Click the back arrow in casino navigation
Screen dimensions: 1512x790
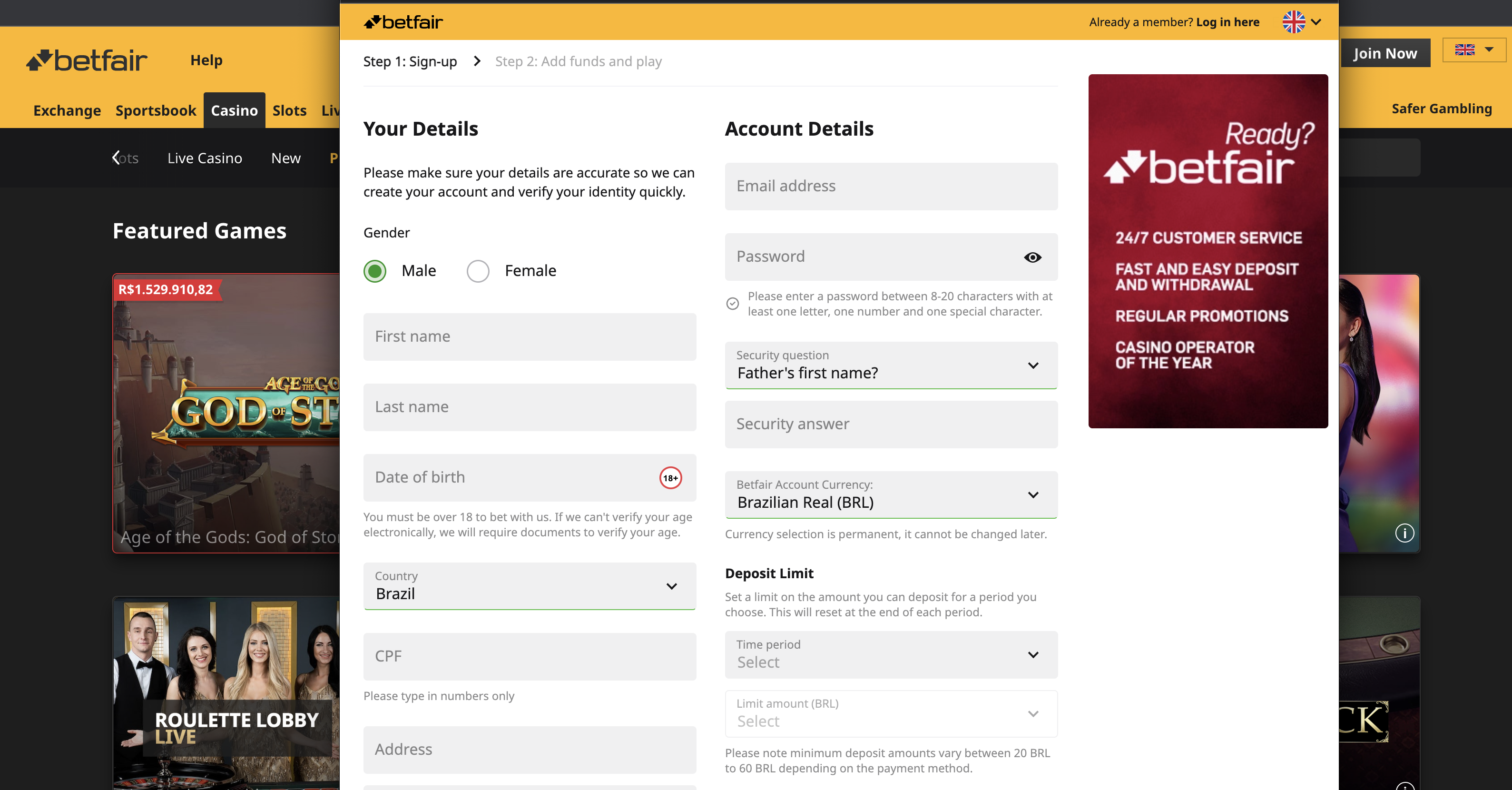(116, 158)
